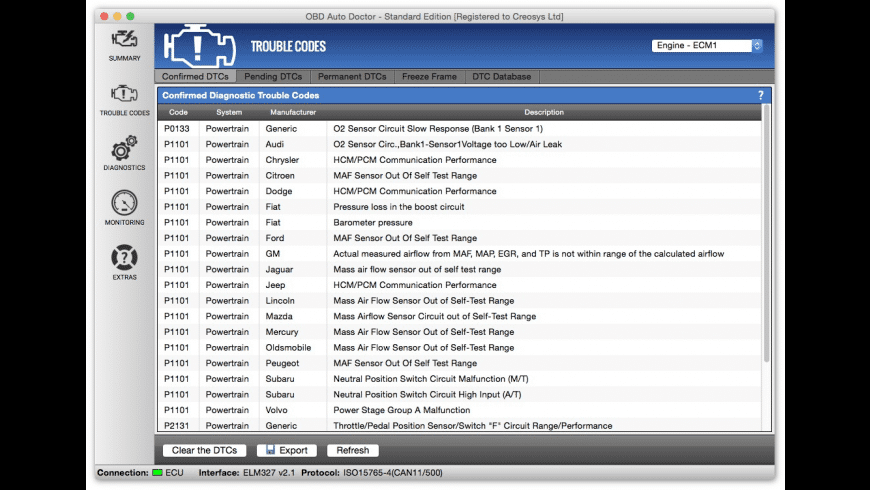
Task: Select the P0133 code row
Action: tap(459, 128)
